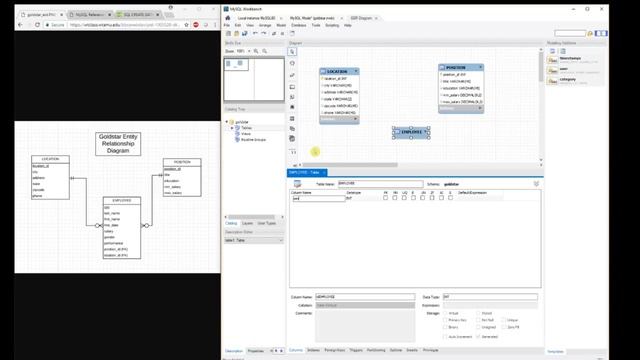This screenshot has height=360, width=640.
Task: Click the category template item
Action: click(576, 81)
